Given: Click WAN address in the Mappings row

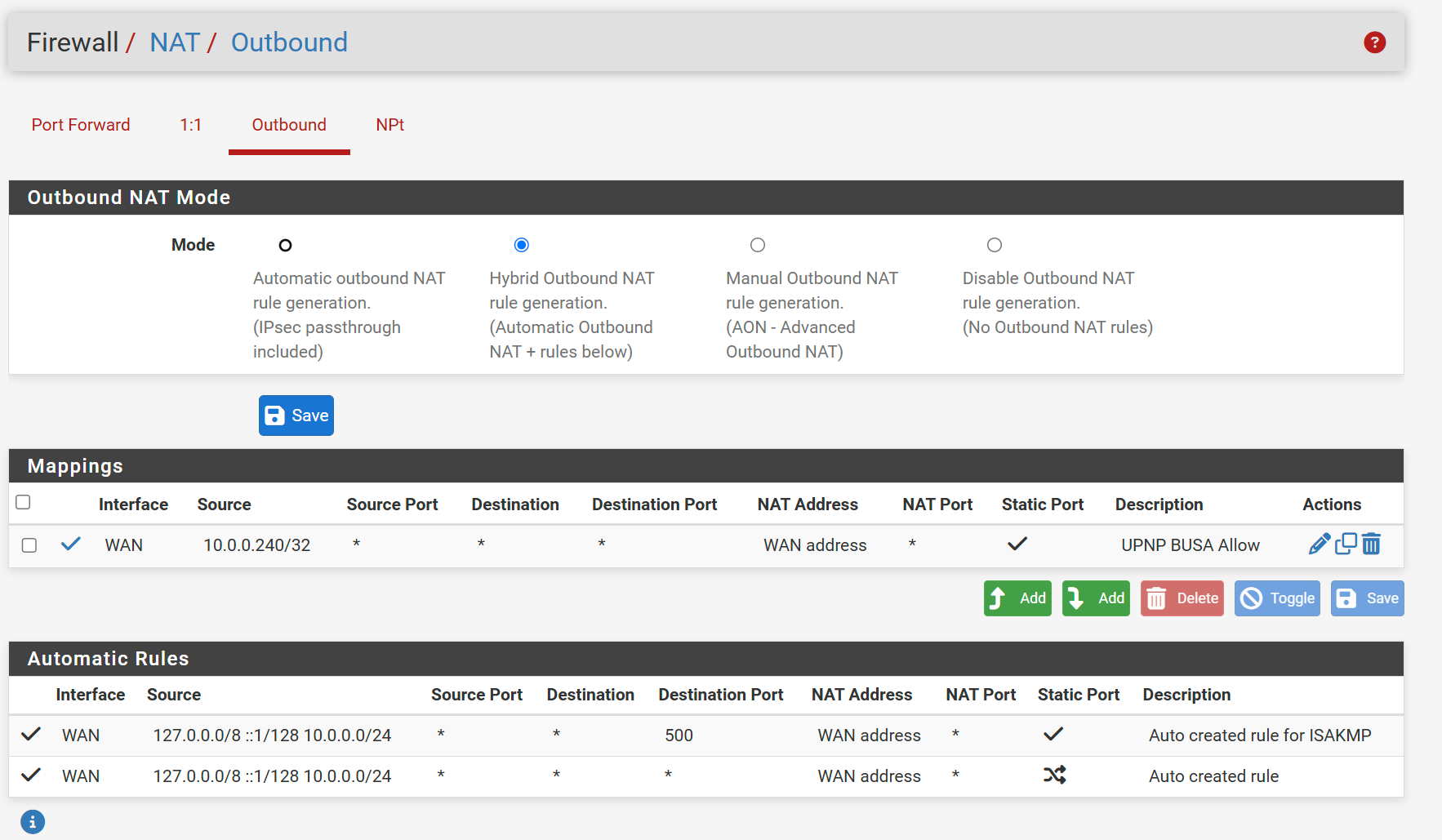Looking at the screenshot, I should (x=815, y=545).
